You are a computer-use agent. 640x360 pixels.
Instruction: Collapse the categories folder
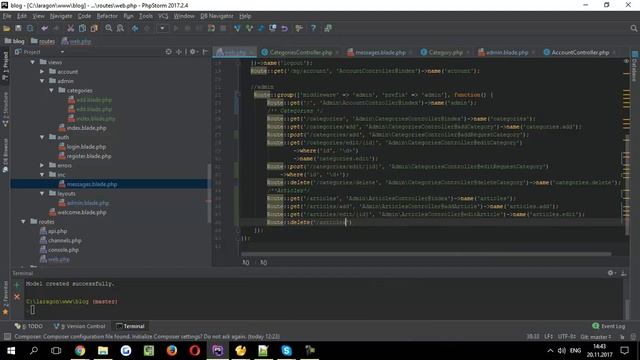pos(51,90)
